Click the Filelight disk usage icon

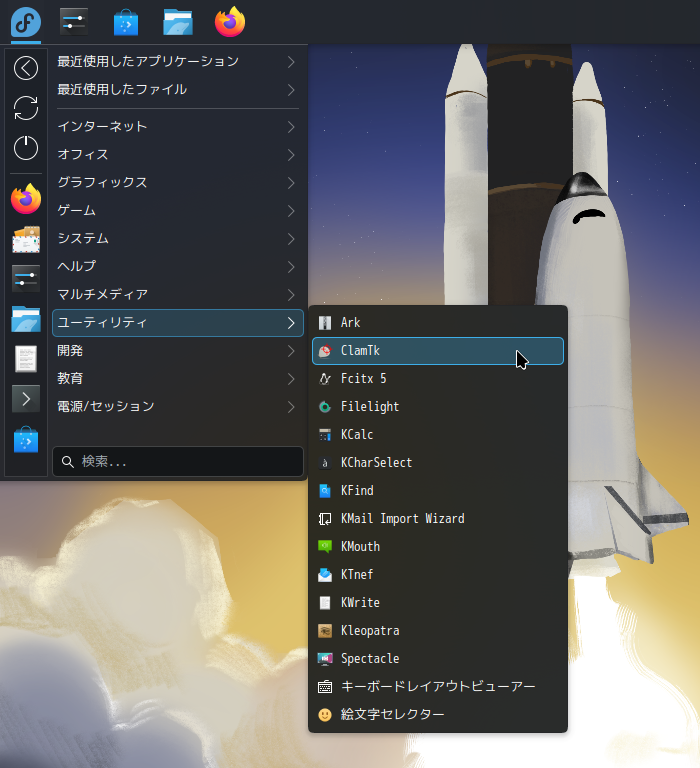pos(325,407)
